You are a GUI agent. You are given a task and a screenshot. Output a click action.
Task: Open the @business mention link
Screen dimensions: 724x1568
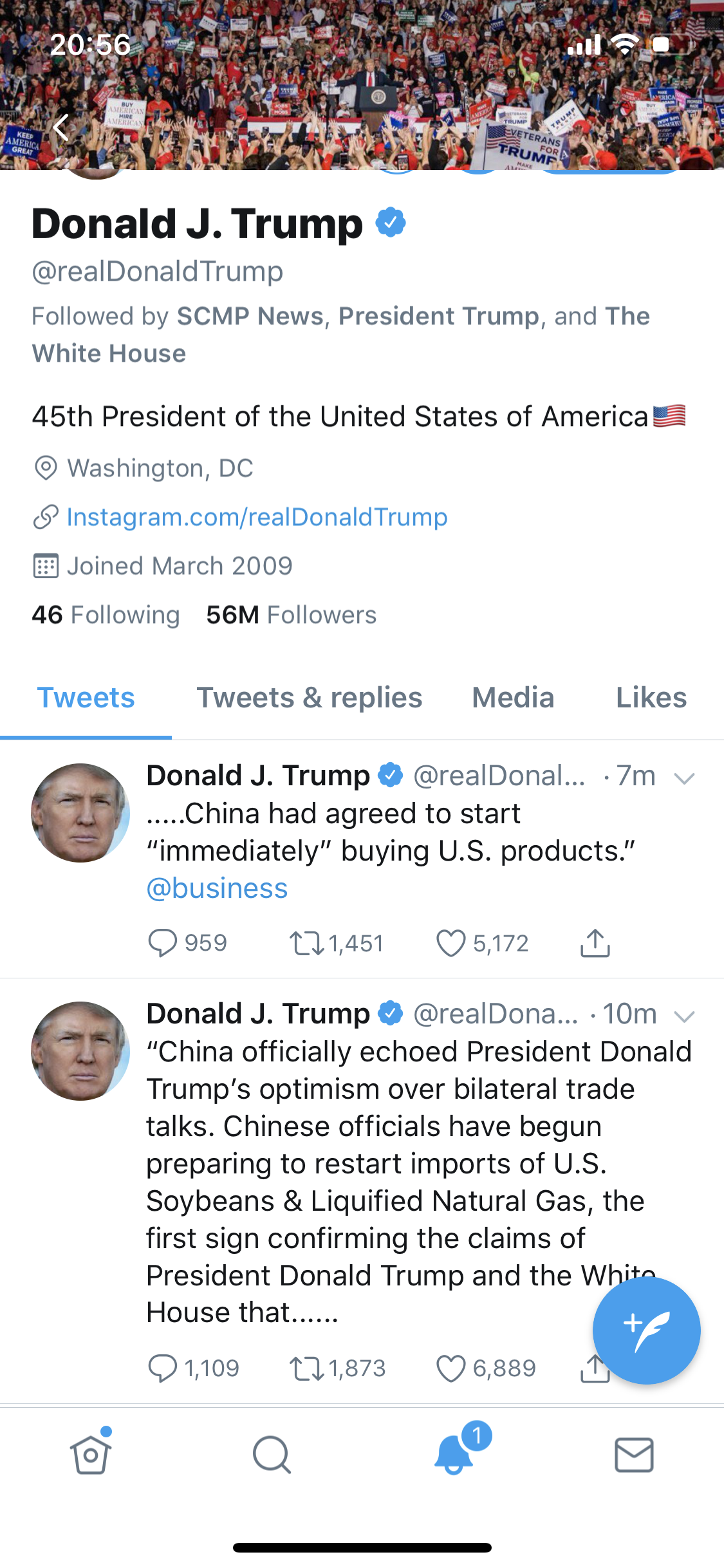click(217, 888)
